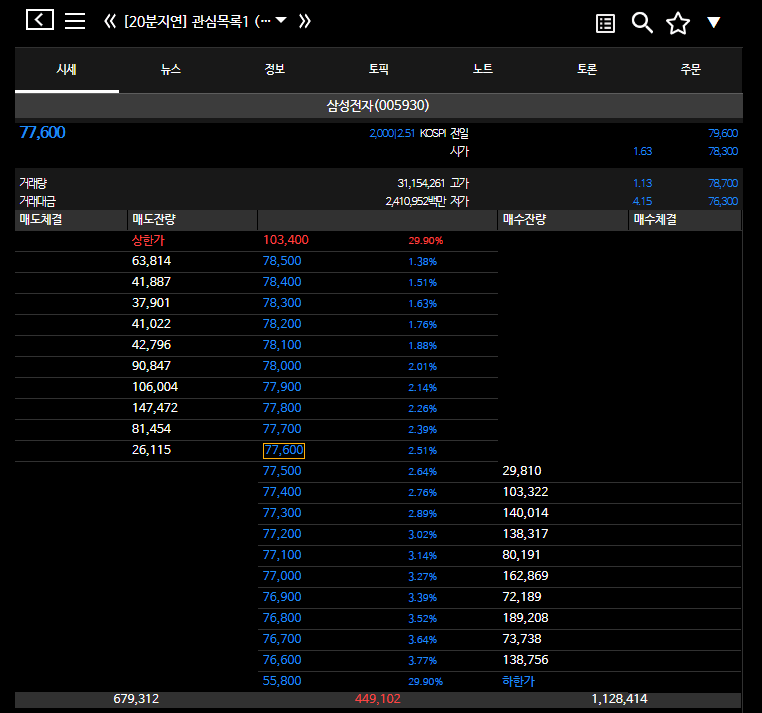Select the 78,400 ask price

click(282, 282)
